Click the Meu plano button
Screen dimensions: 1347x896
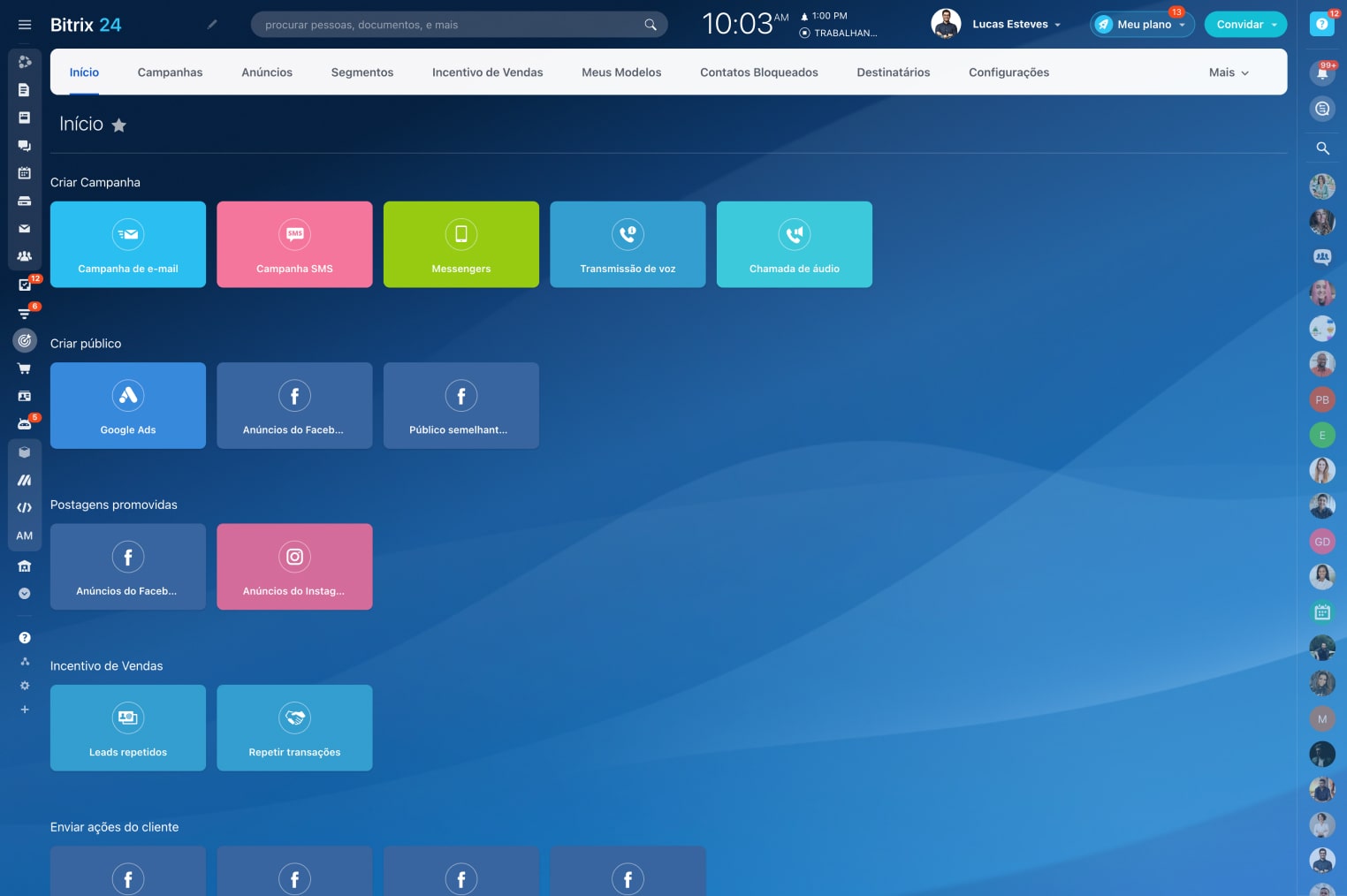click(x=1142, y=25)
